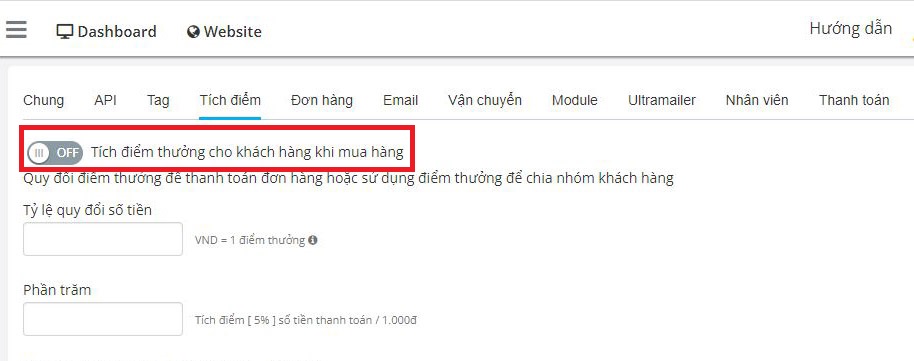Open the Website link
The width and height of the screenshot is (914, 361).
(x=224, y=31)
